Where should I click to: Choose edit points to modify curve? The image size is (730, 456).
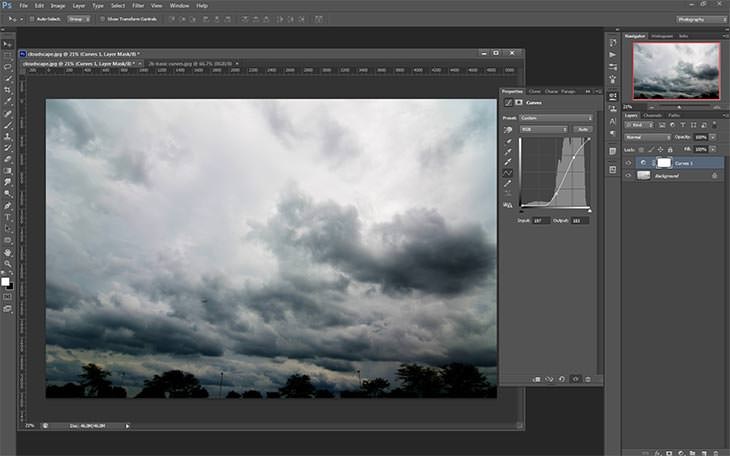508,173
